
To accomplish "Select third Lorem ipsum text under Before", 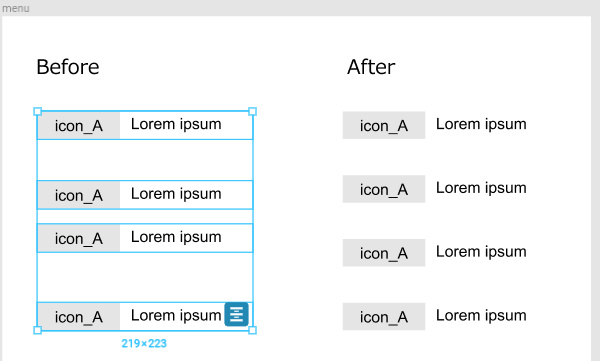I will click(x=176, y=237).
